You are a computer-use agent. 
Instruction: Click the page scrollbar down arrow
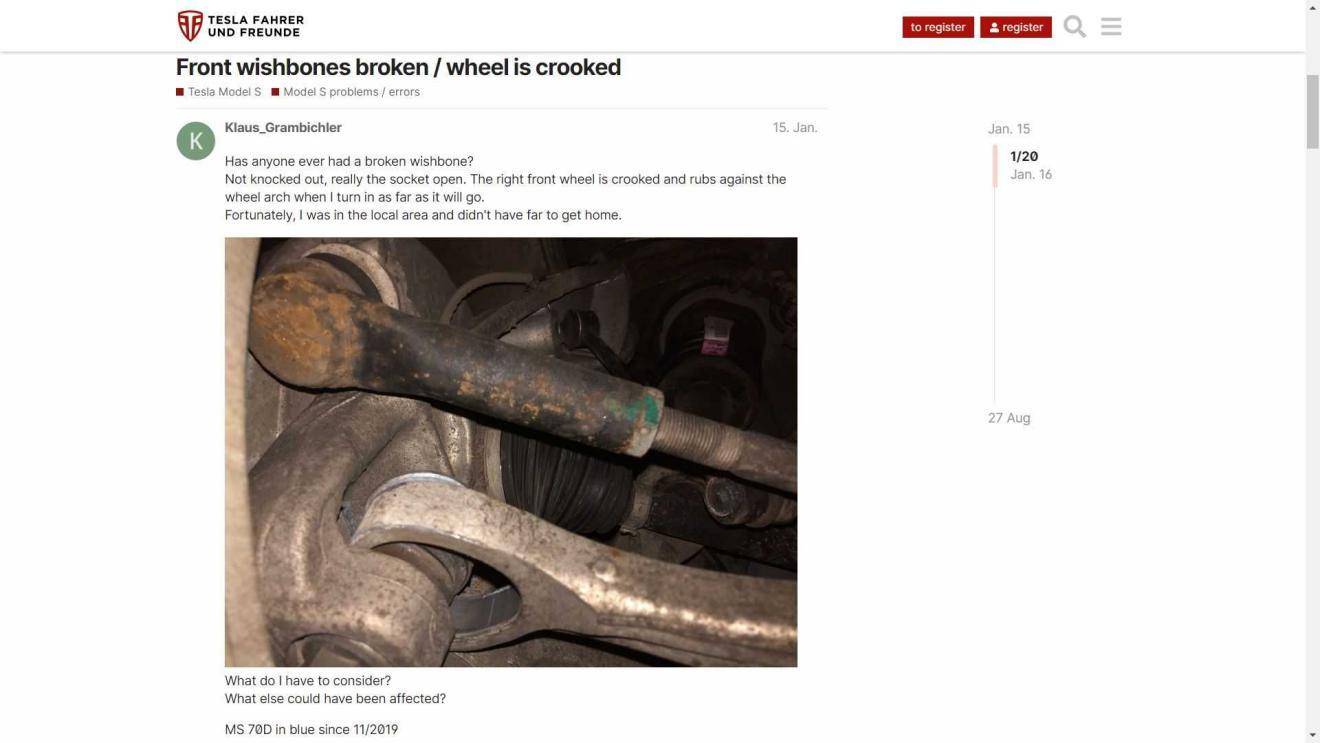[1312, 734]
